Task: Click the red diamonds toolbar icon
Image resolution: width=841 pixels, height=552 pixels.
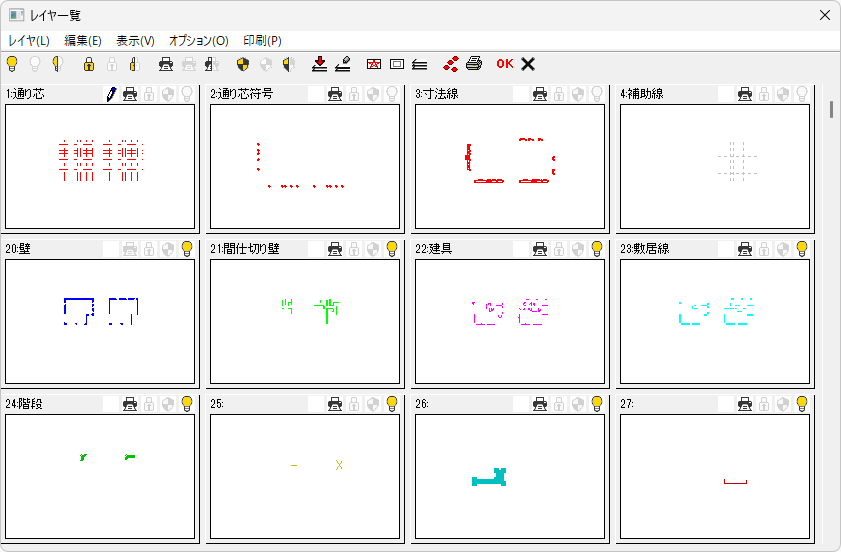Action: tap(451, 64)
